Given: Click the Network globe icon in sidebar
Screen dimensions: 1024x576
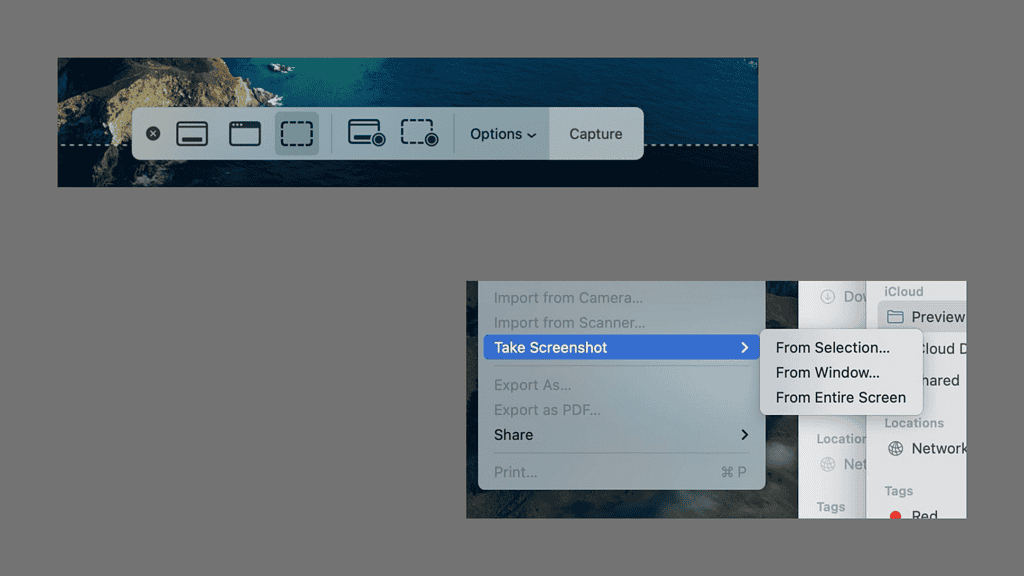Looking at the screenshot, I should (x=895, y=448).
